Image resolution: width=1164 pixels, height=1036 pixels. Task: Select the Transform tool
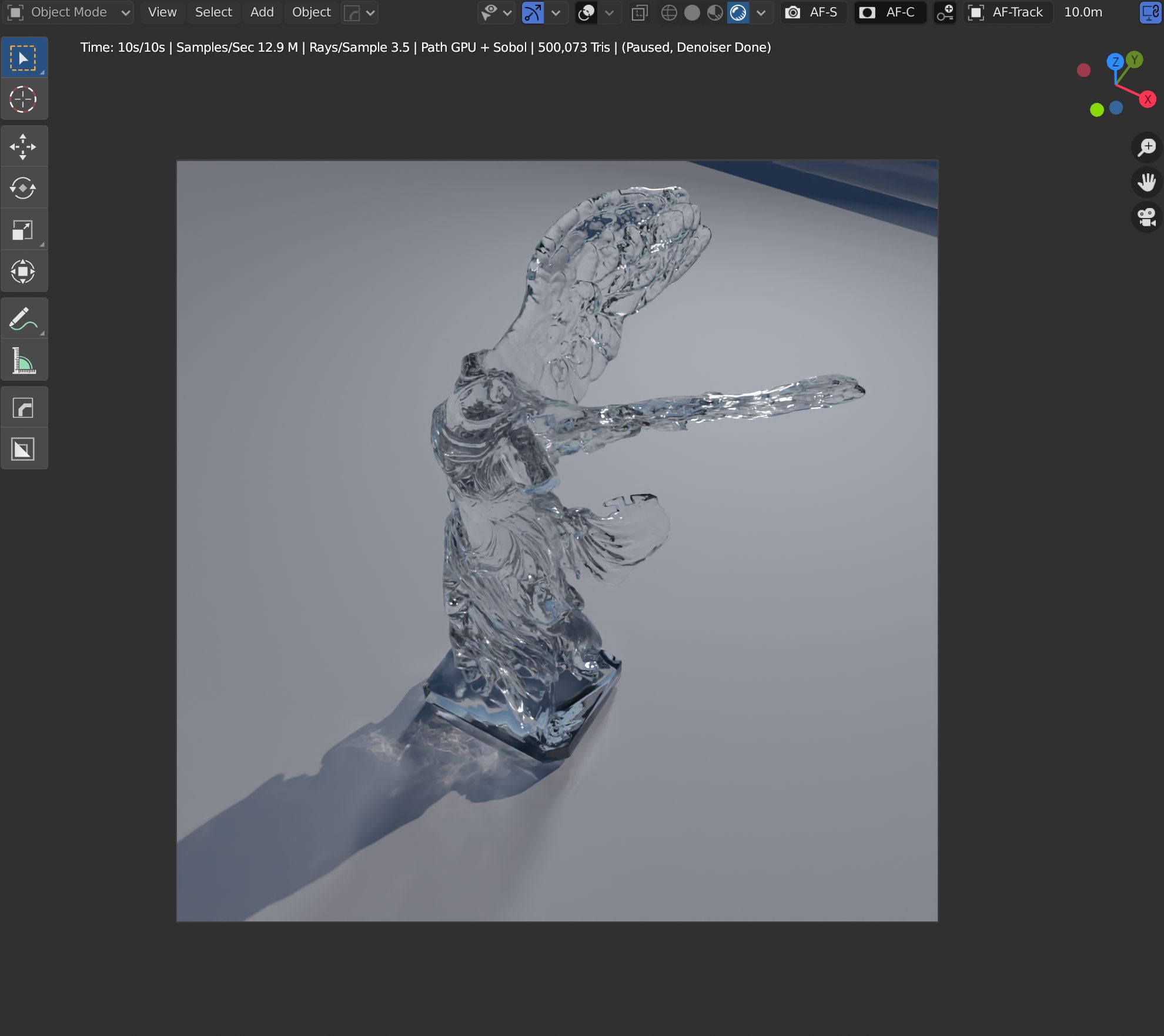(23, 271)
